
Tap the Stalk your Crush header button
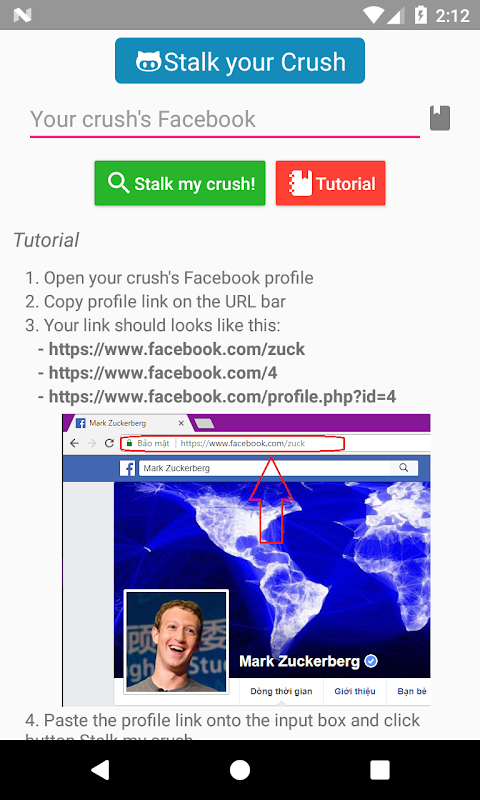point(240,61)
